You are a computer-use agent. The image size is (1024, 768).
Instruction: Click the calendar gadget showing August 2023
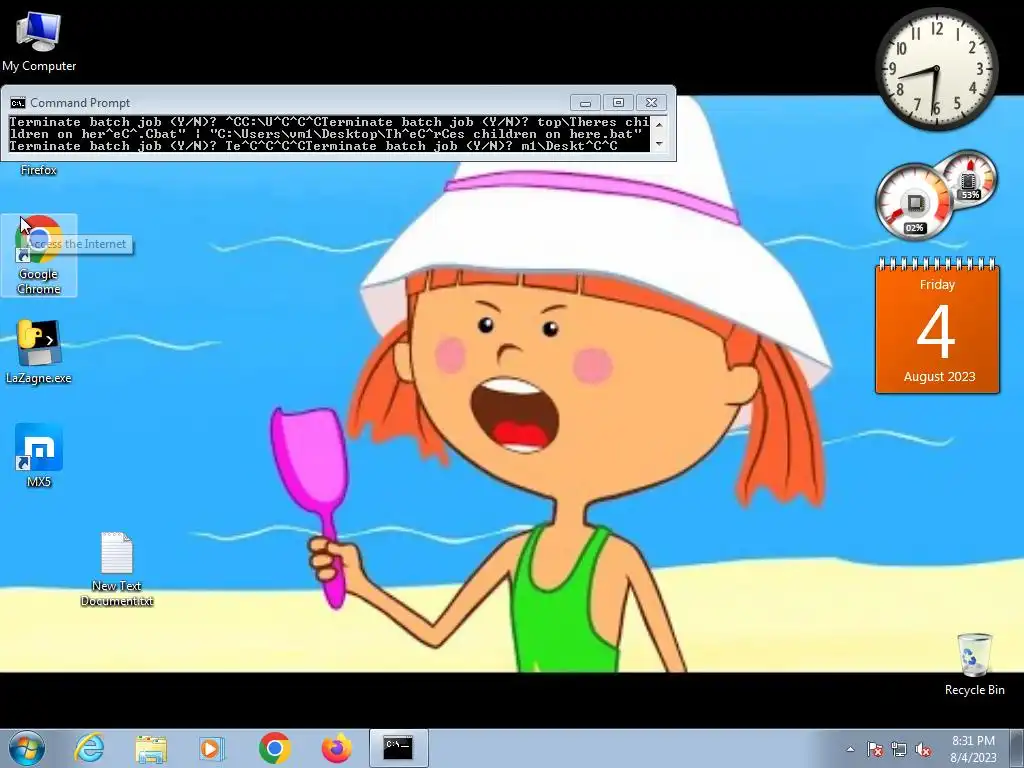point(937,325)
